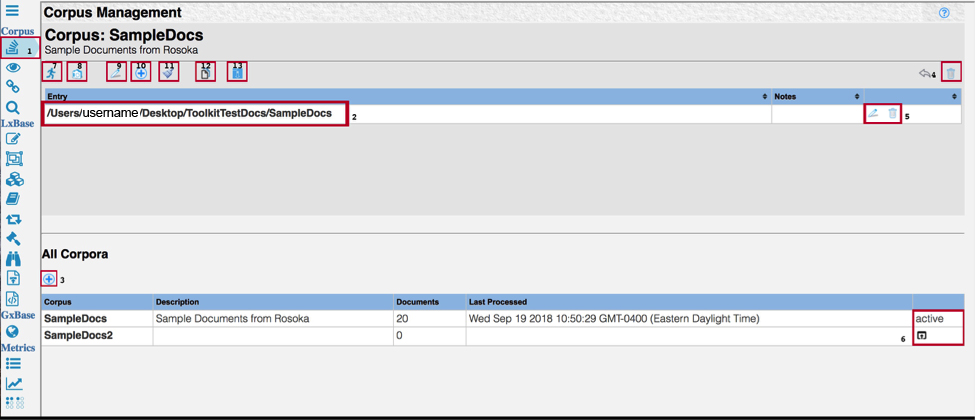Sort the table by Notes column sort arrows
The height and width of the screenshot is (420, 975).
coord(856,97)
